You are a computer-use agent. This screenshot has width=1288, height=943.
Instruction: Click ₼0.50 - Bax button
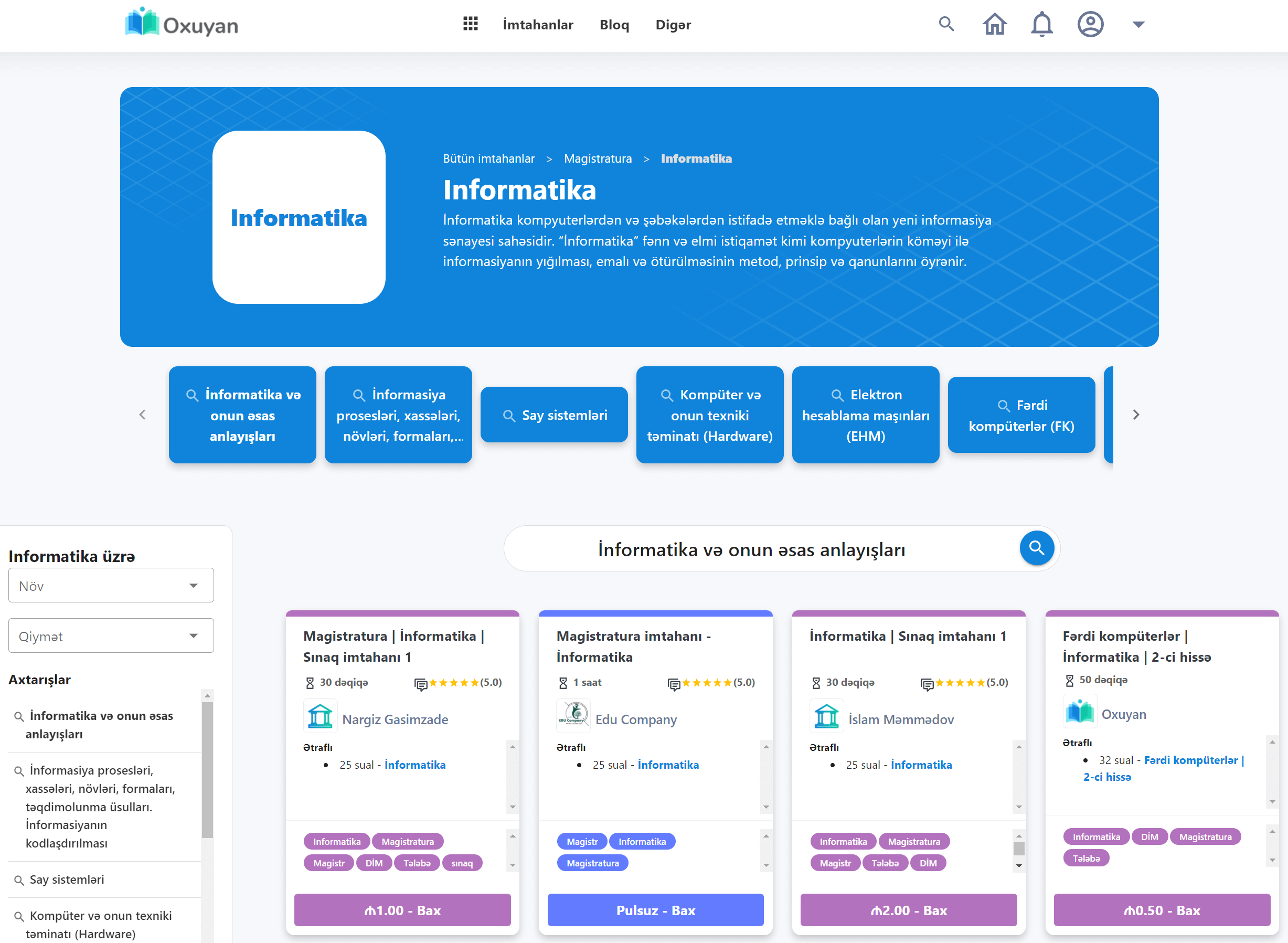tap(1162, 910)
